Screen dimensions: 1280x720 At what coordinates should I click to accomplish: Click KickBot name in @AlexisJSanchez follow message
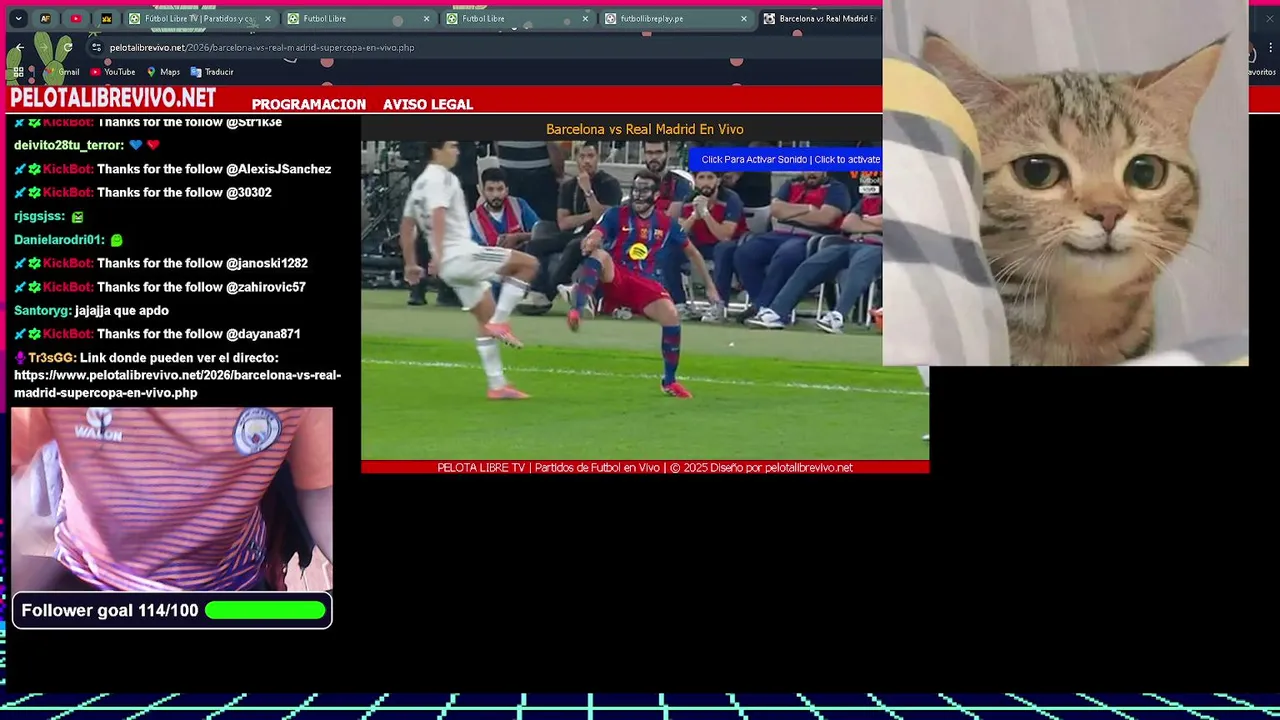(x=68, y=169)
